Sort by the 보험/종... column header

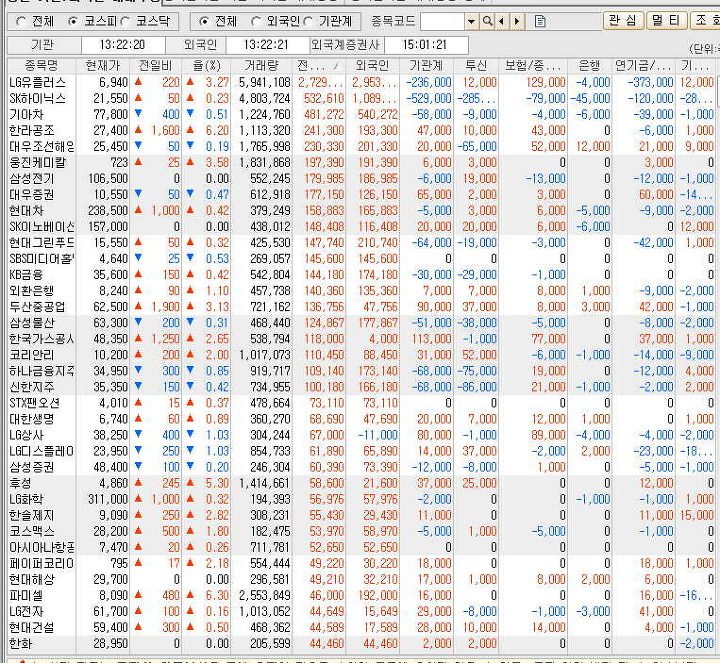[533, 65]
